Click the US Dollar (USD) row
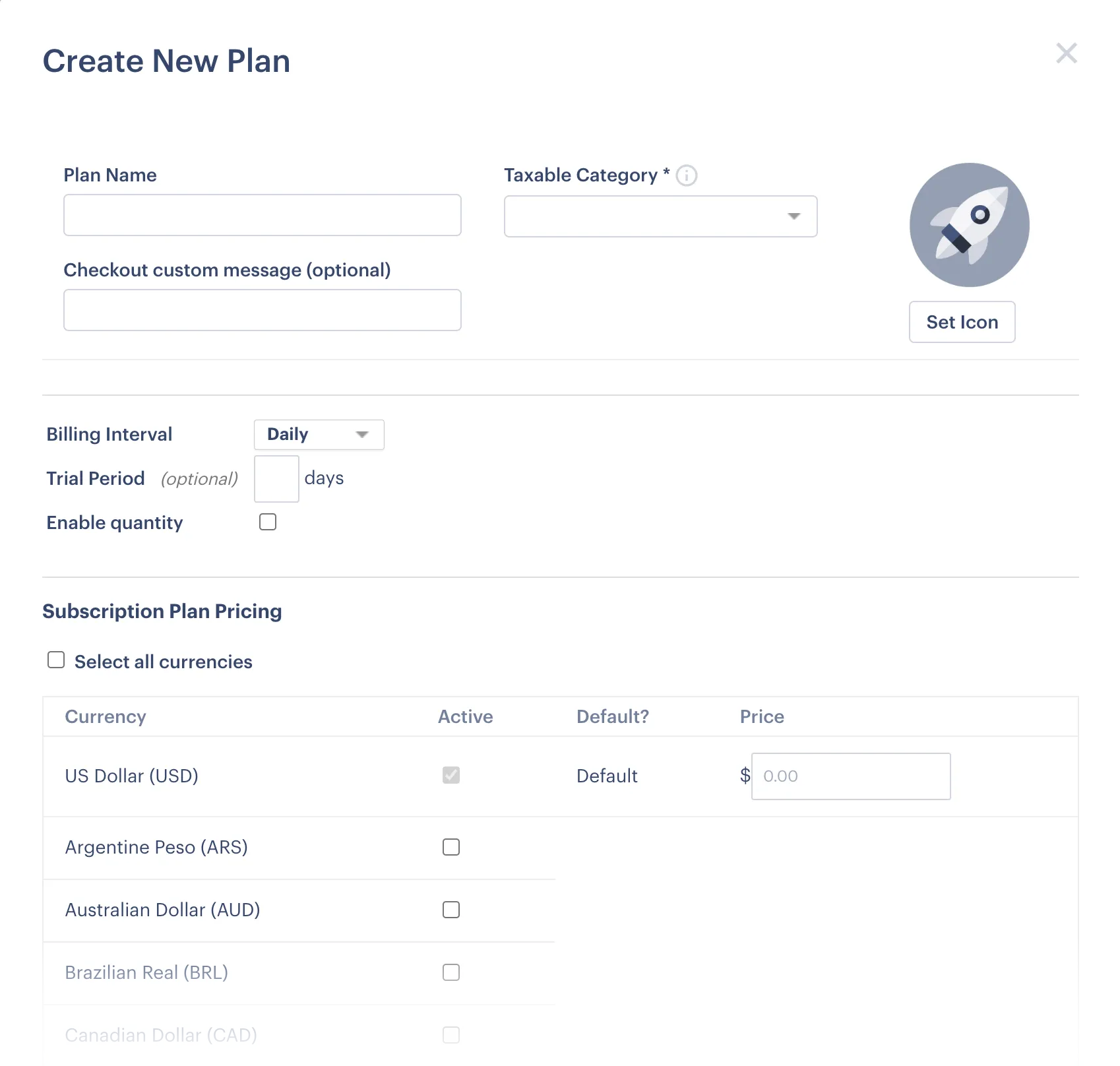Viewport: 1120px width, 1066px height. pos(131,776)
